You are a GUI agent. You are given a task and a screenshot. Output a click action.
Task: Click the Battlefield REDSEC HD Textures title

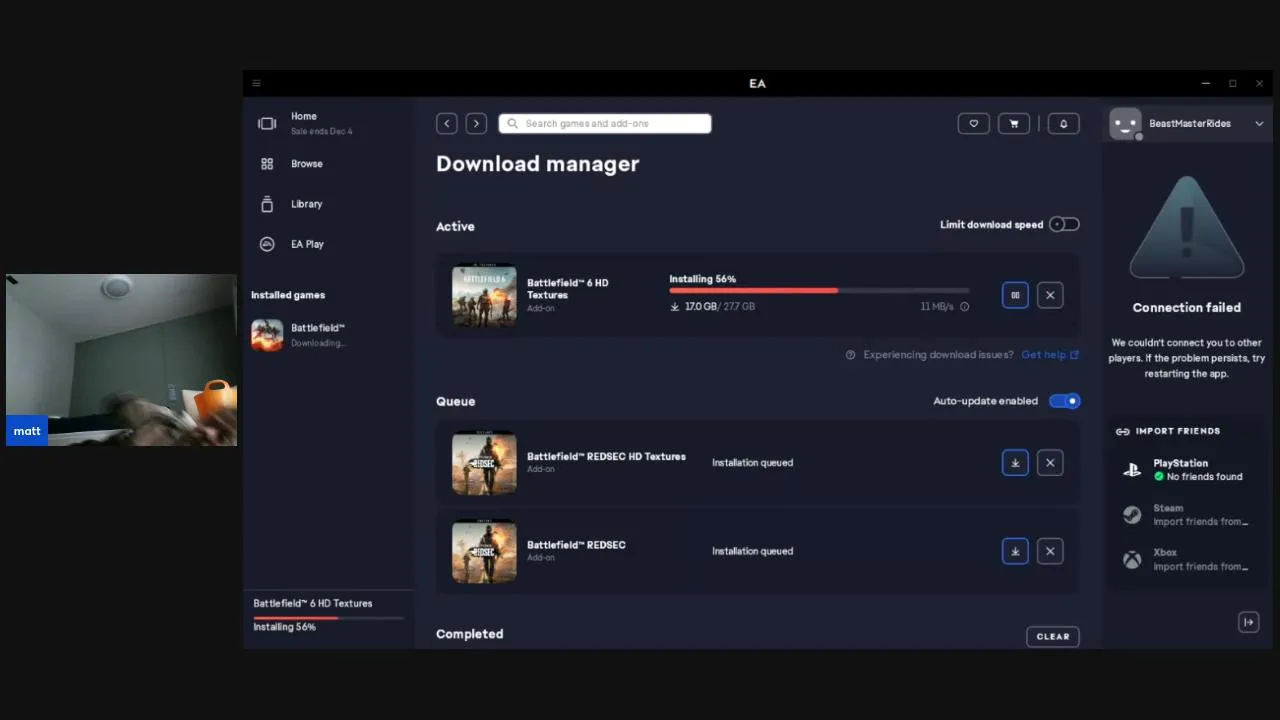pyautogui.click(x=606, y=456)
